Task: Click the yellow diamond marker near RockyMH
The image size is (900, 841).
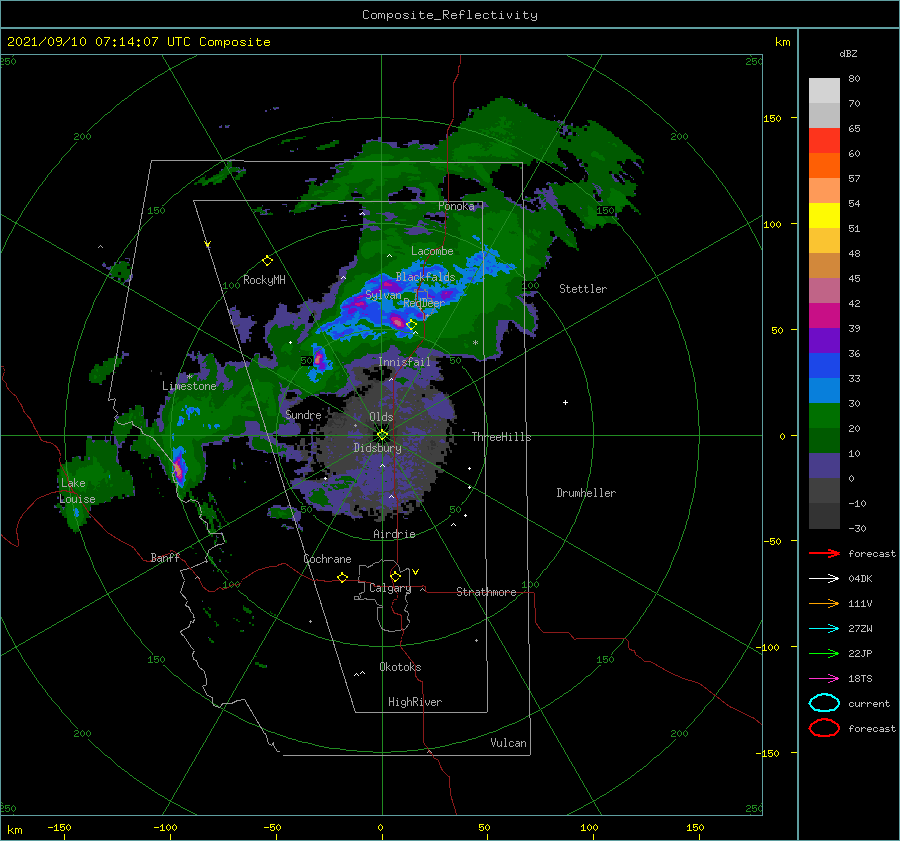Action: (267, 261)
